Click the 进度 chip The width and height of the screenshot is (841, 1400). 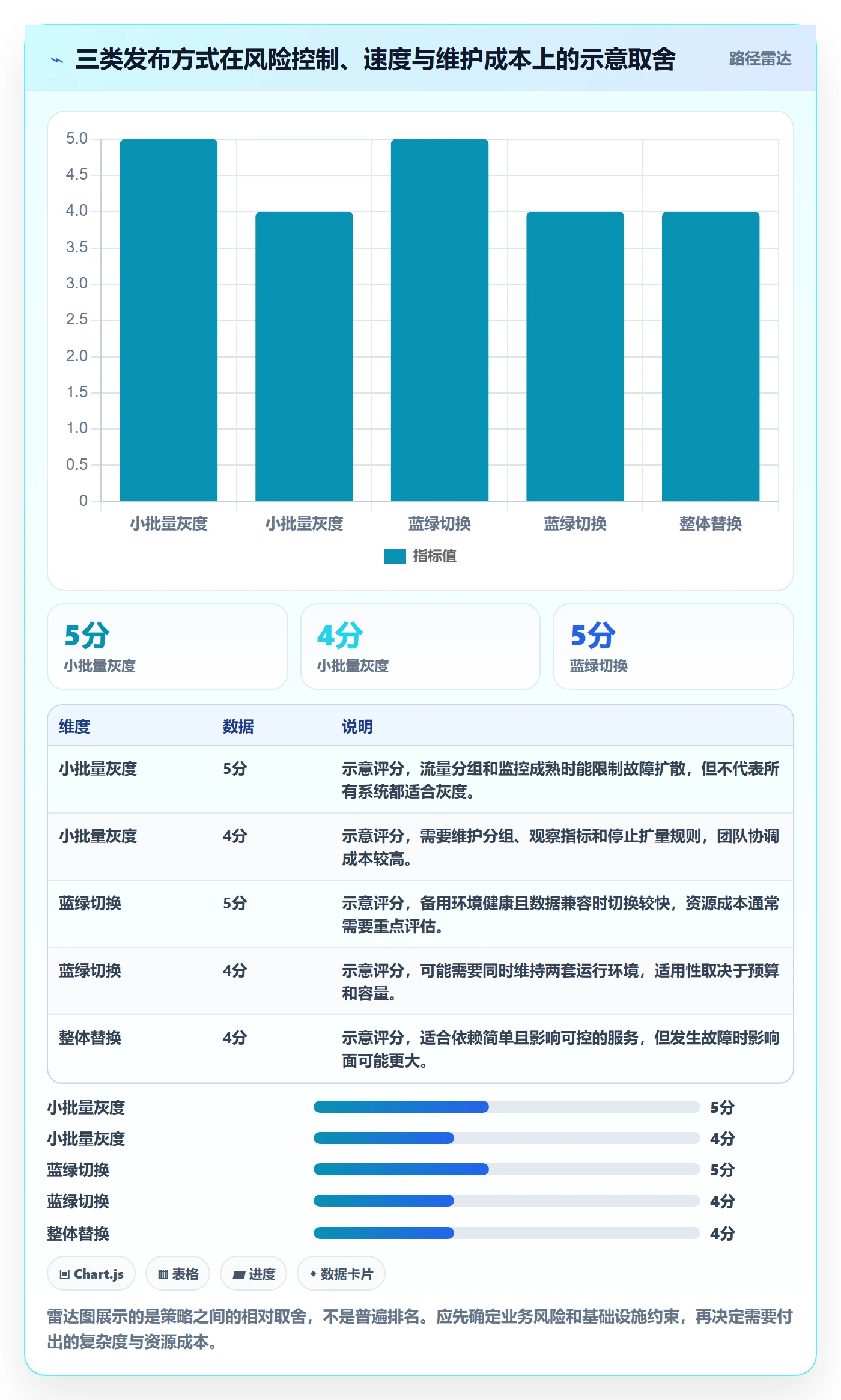point(254,1274)
